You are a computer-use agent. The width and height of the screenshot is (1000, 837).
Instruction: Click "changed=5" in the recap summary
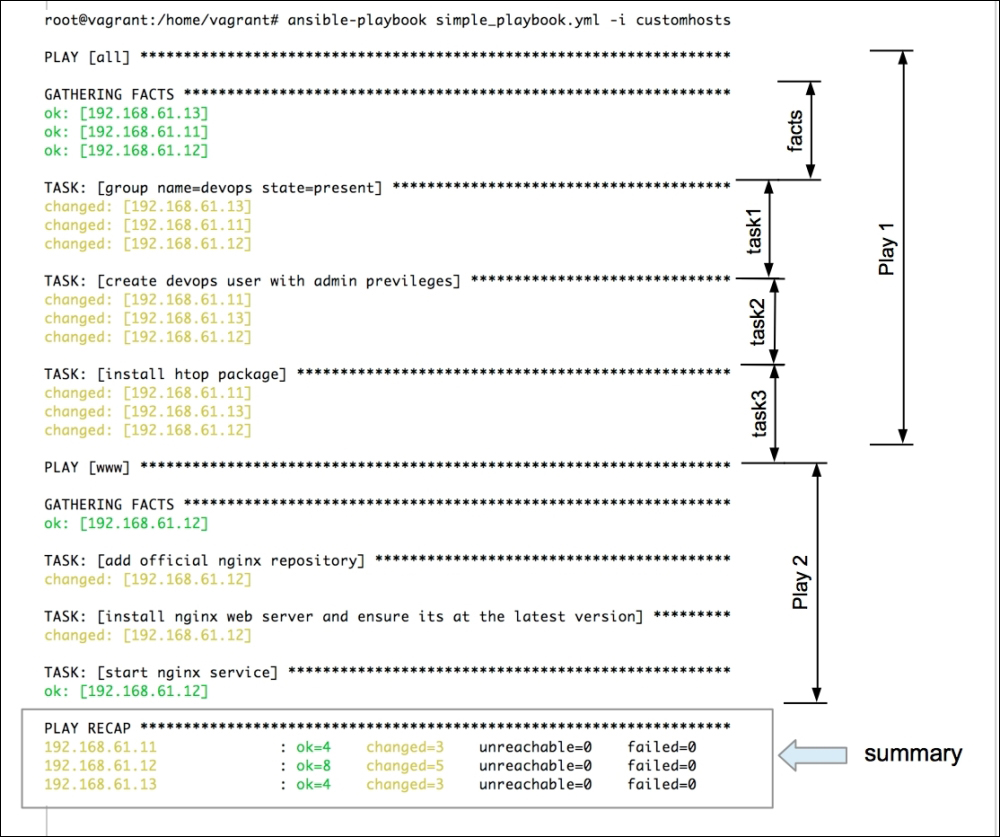tap(404, 766)
